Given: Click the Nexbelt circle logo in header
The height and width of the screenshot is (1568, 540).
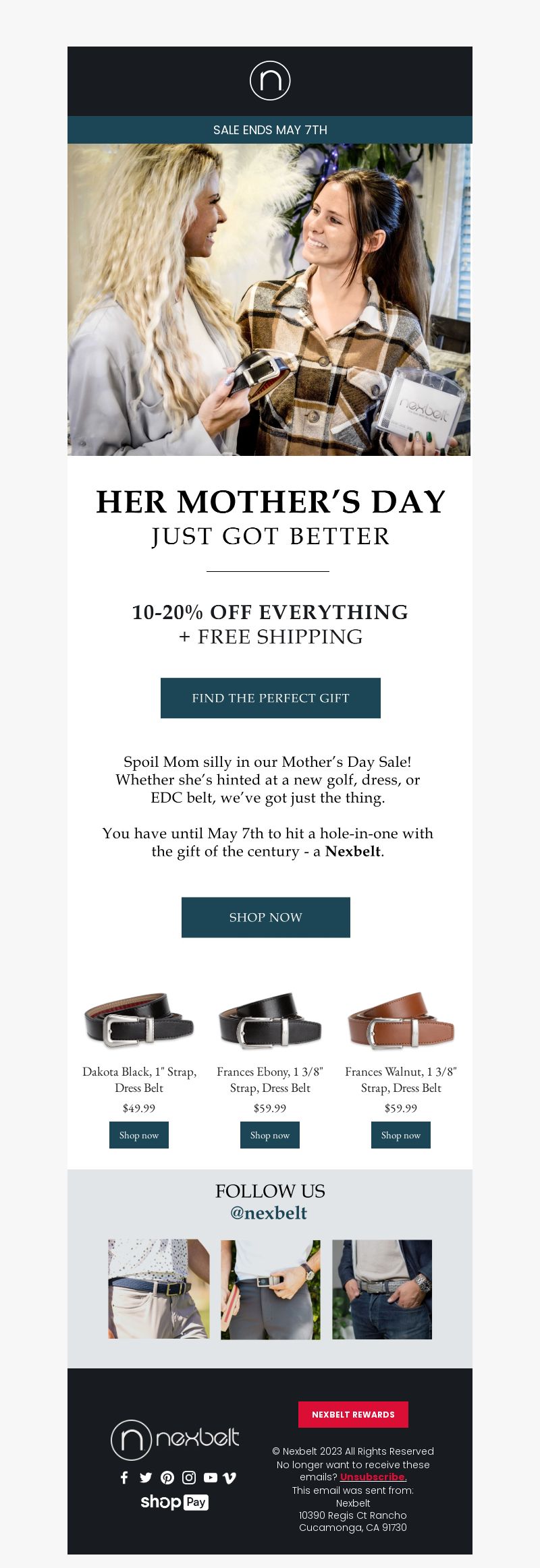Looking at the screenshot, I should [270, 81].
